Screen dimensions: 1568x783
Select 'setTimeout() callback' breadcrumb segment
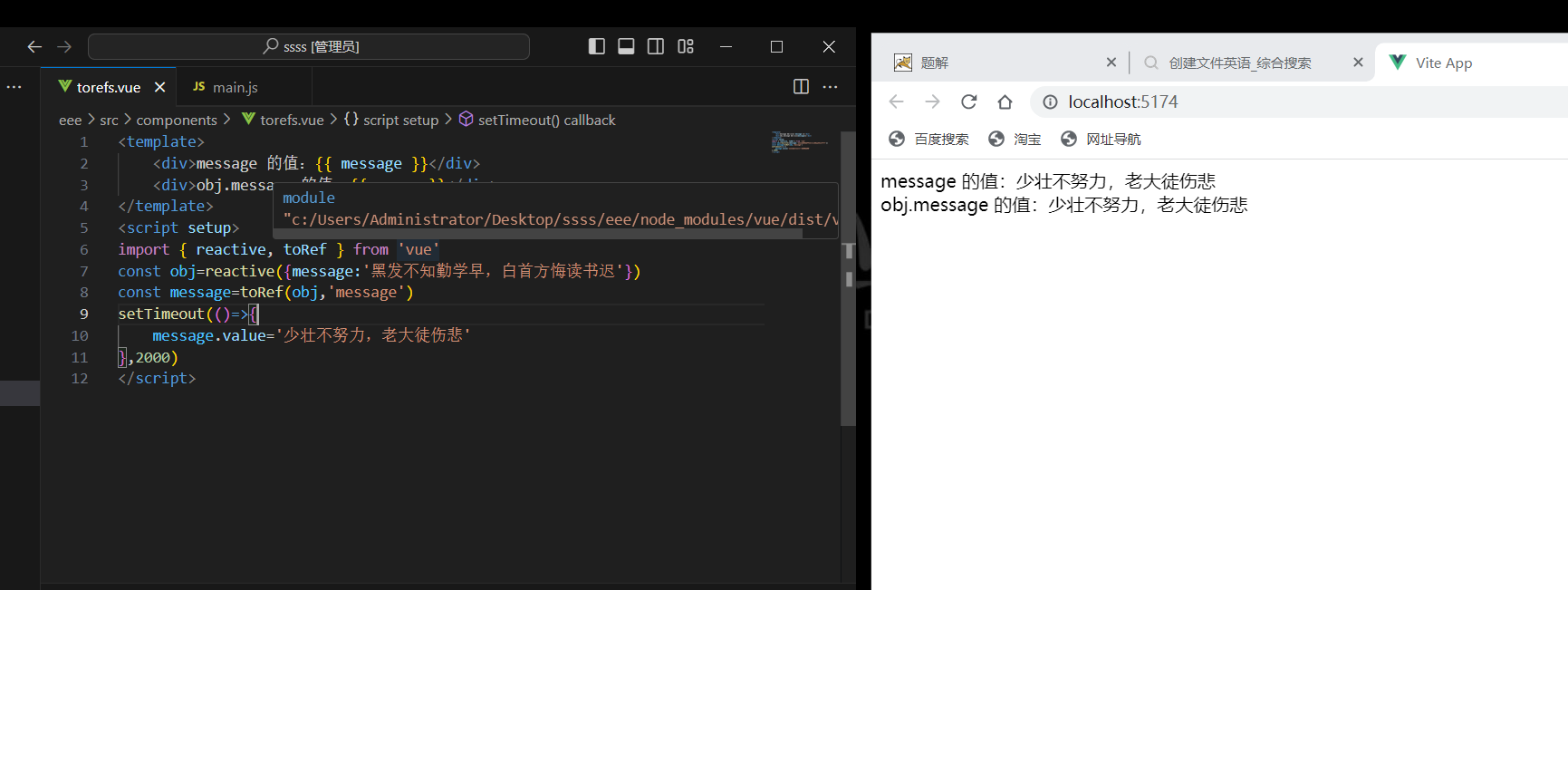click(537, 120)
